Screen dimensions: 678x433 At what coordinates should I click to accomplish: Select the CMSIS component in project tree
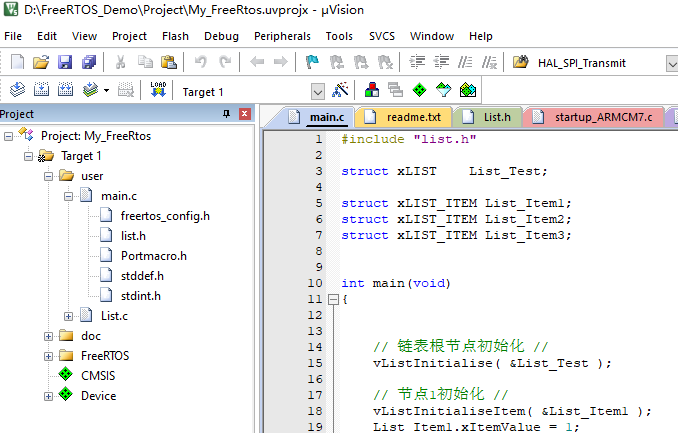[98, 375]
